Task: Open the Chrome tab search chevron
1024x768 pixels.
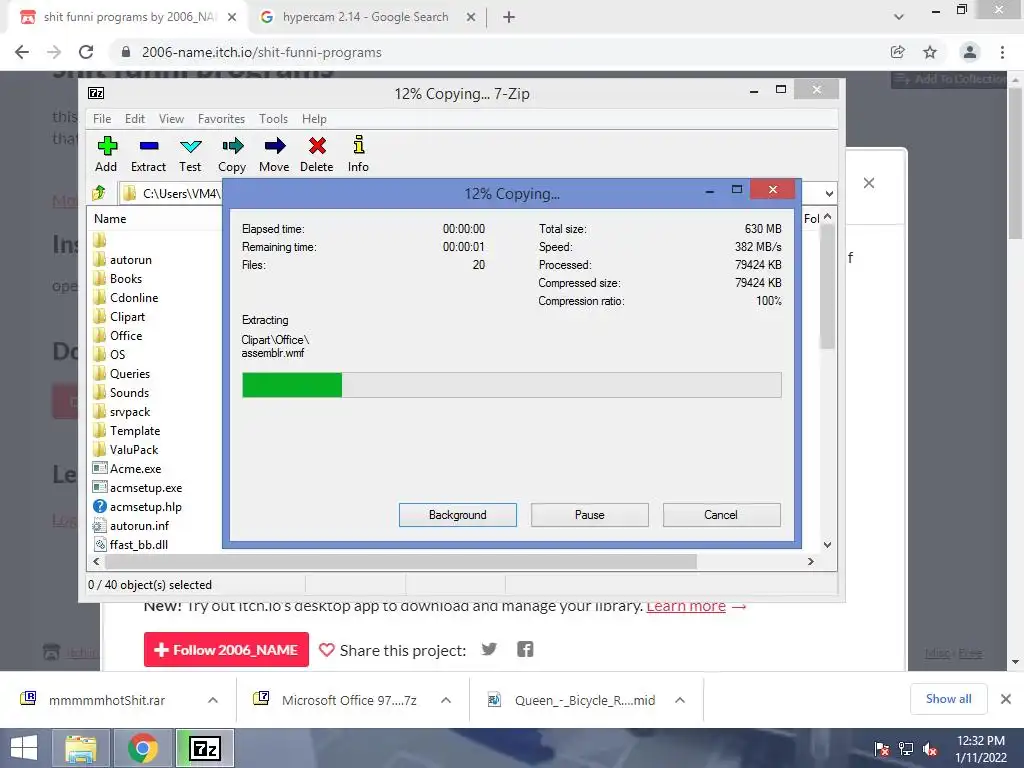Action: pos(899,17)
